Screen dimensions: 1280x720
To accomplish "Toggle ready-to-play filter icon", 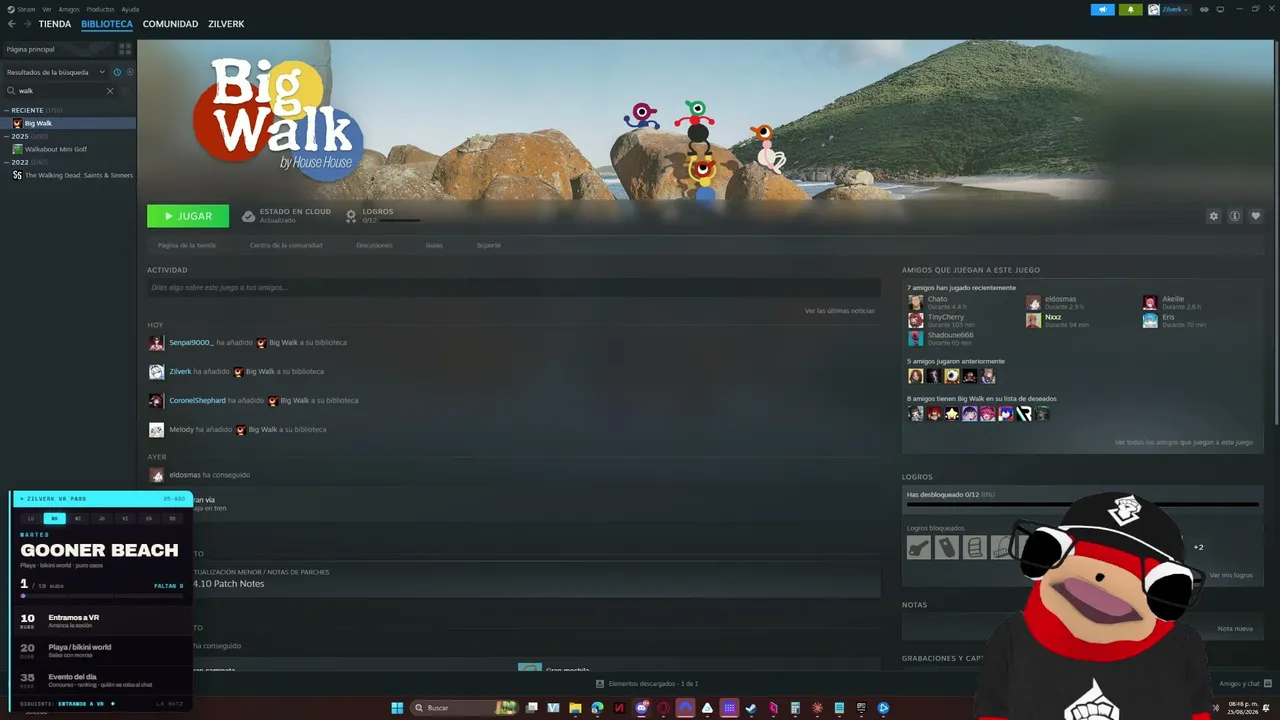I will tap(130, 72).
